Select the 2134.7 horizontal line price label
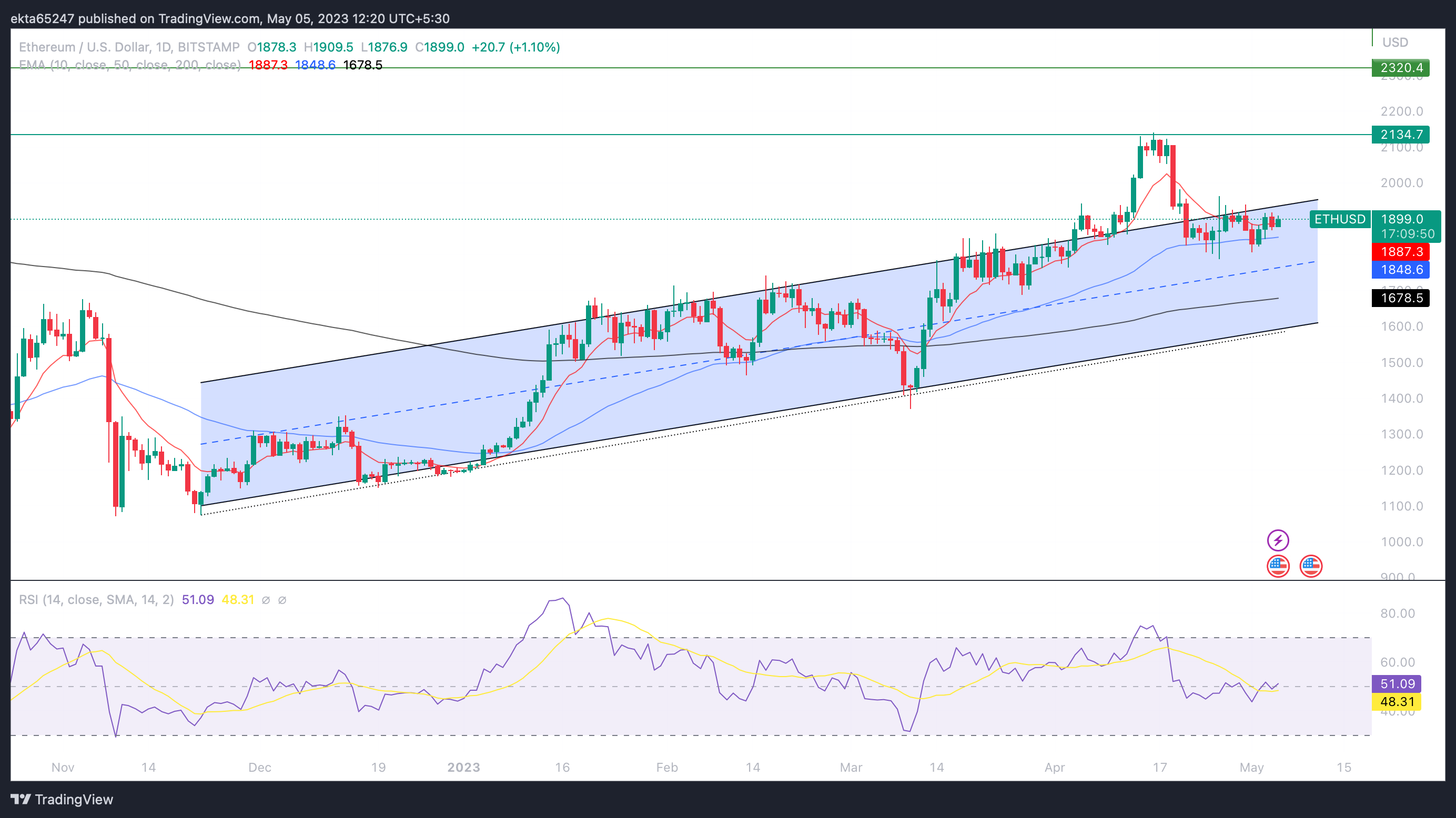The width and height of the screenshot is (1456, 818). coord(1401,135)
